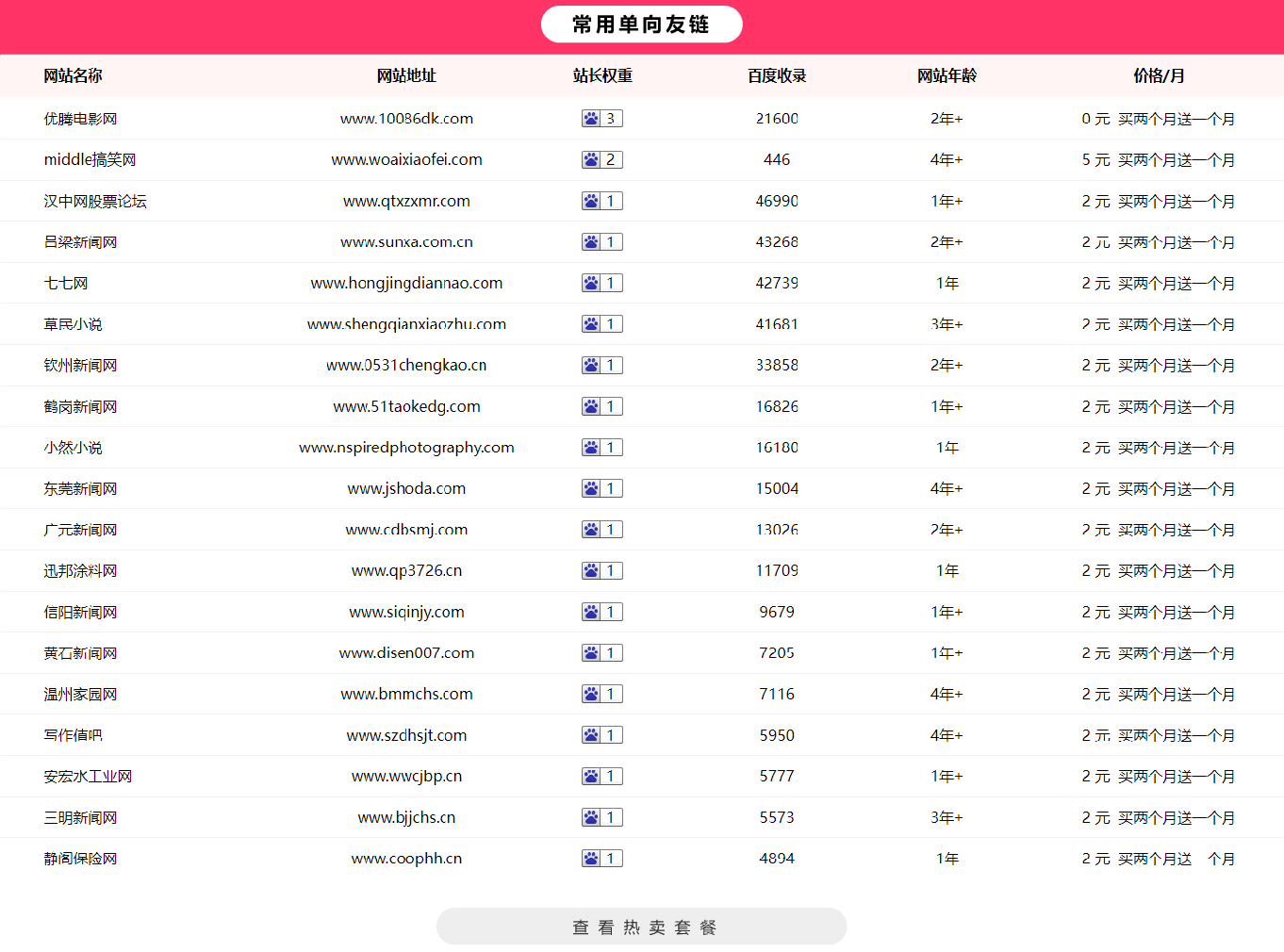Open www.qtxzxmr.com link
Viewport: 1284px width, 952px height.
click(x=406, y=201)
